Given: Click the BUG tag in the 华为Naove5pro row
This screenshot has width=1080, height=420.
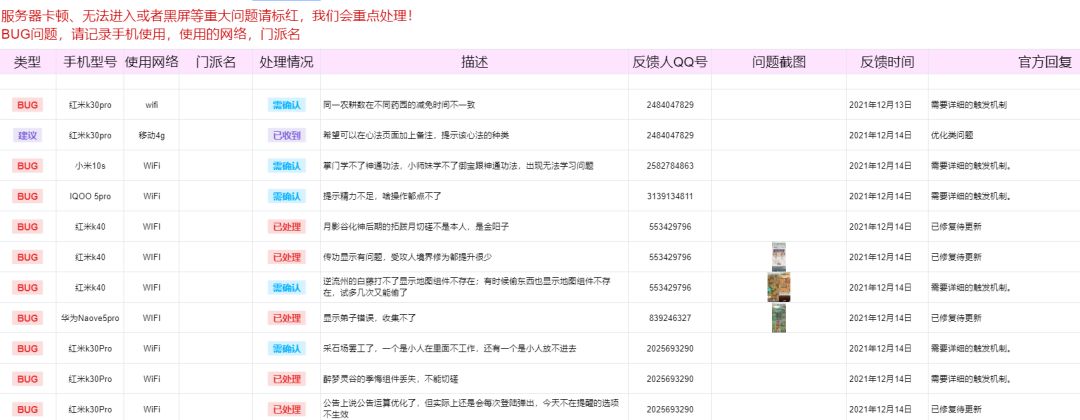Looking at the screenshot, I should [x=28, y=318].
